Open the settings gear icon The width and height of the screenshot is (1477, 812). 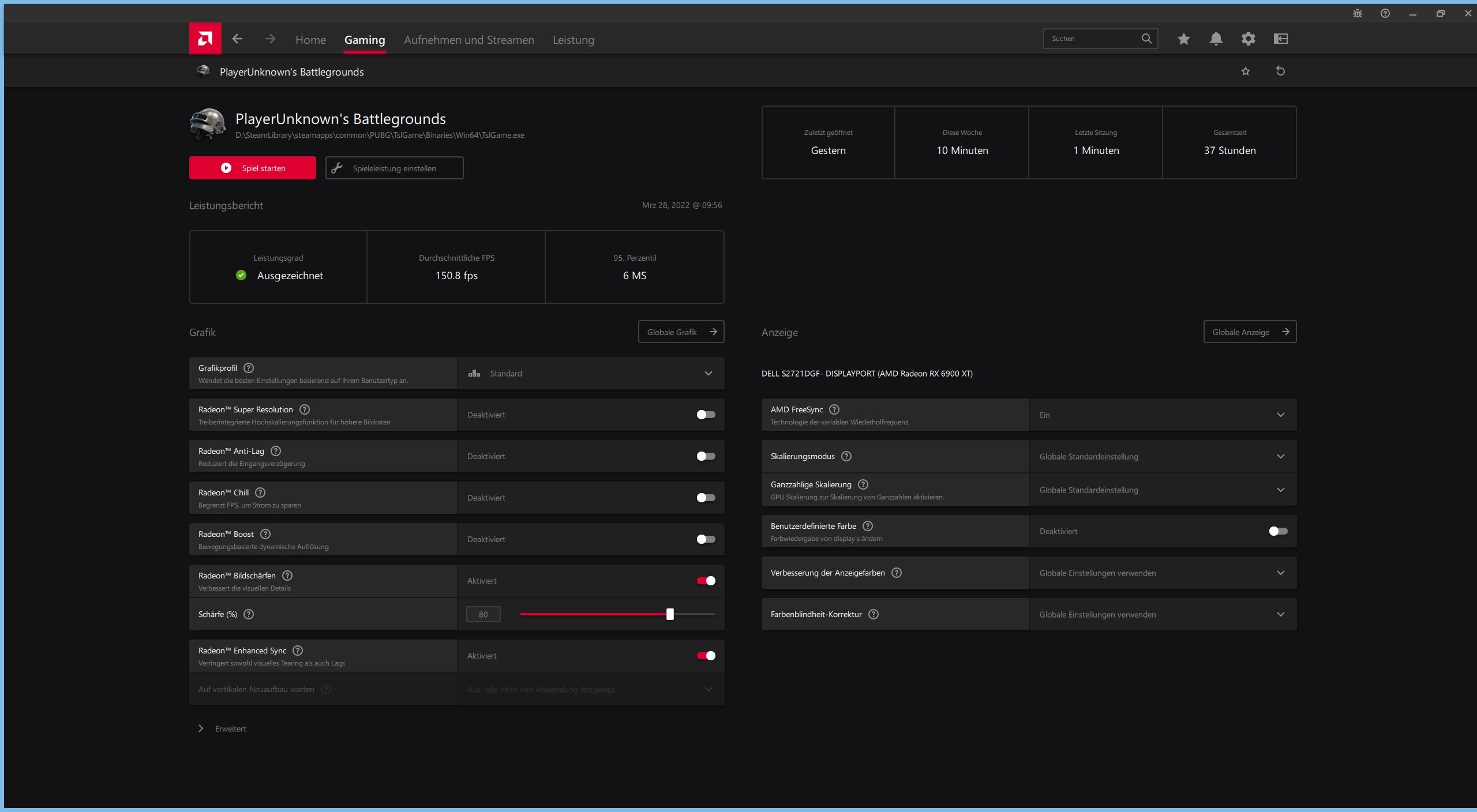click(x=1248, y=39)
